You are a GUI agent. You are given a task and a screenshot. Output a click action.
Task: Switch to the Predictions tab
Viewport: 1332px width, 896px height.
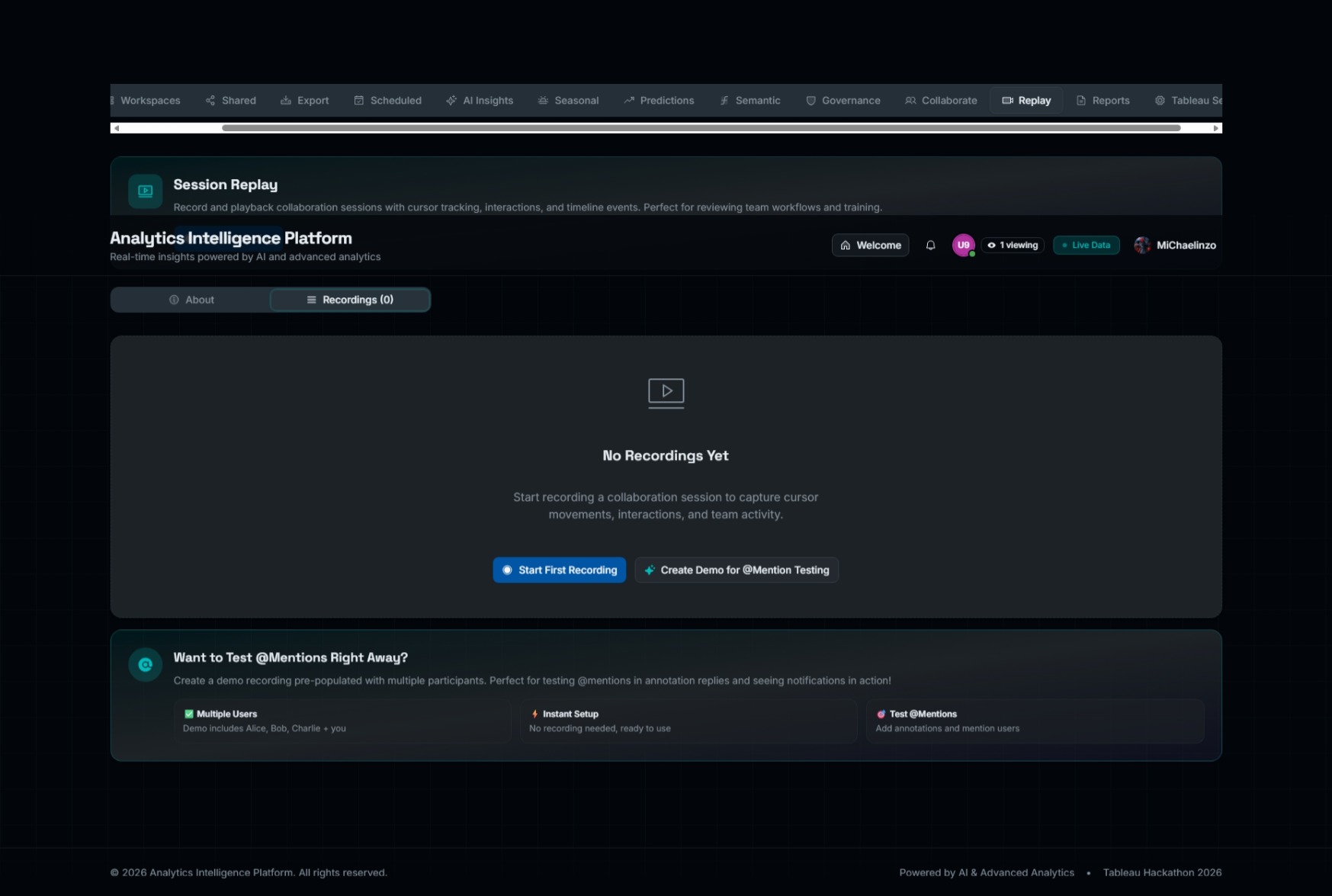659,101
